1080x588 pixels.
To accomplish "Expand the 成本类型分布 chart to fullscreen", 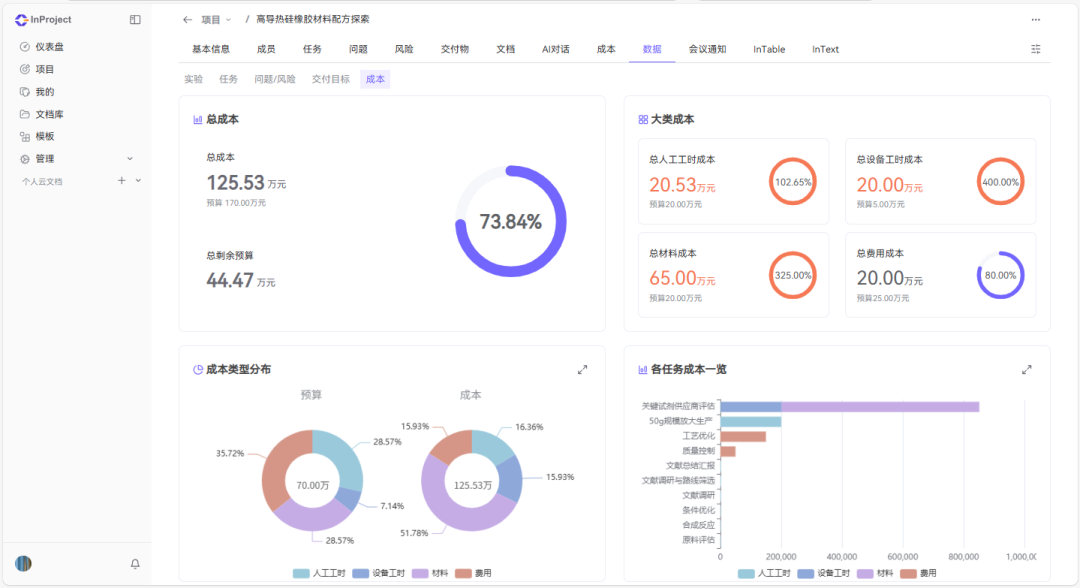I will (x=583, y=368).
